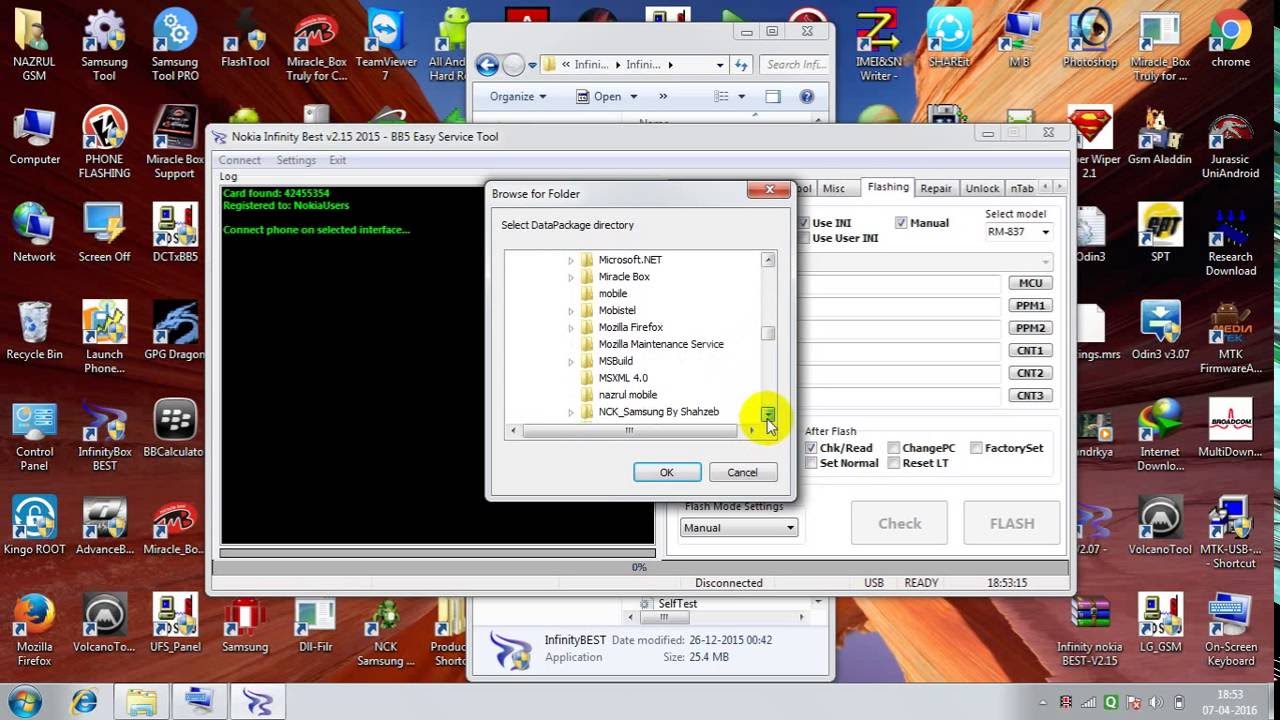Toggle Use INI checkbox
Screen dimensions: 1280x720
pyautogui.click(x=805, y=223)
